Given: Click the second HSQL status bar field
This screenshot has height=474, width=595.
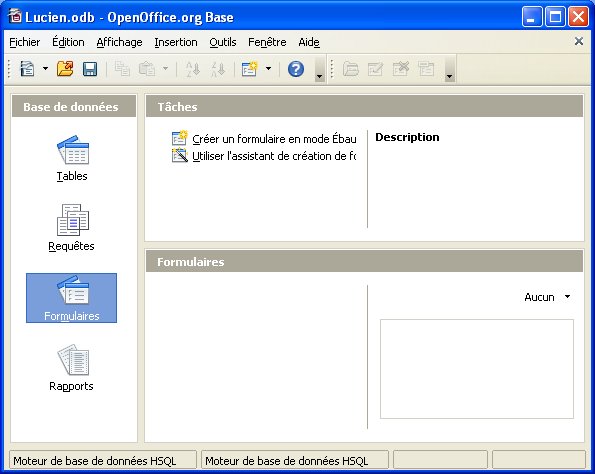Looking at the screenshot, I should [x=295, y=461].
